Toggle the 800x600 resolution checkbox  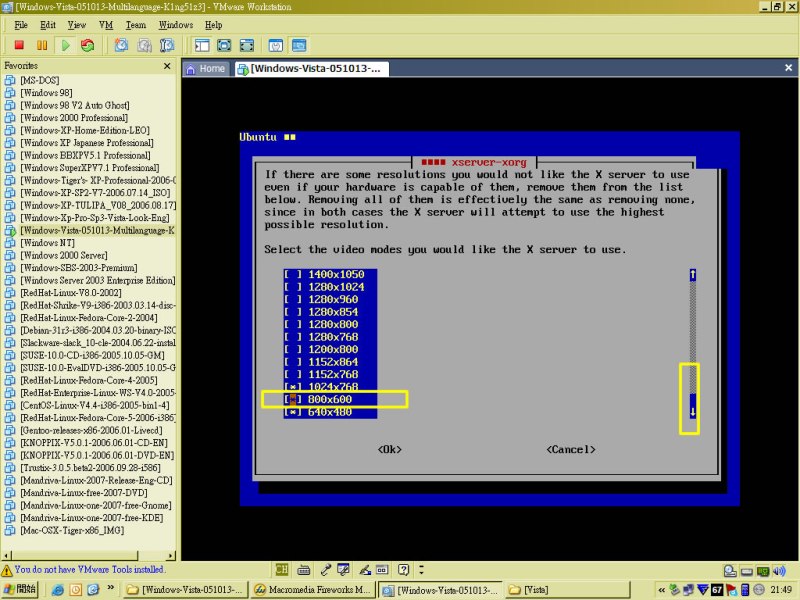tap(293, 399)
